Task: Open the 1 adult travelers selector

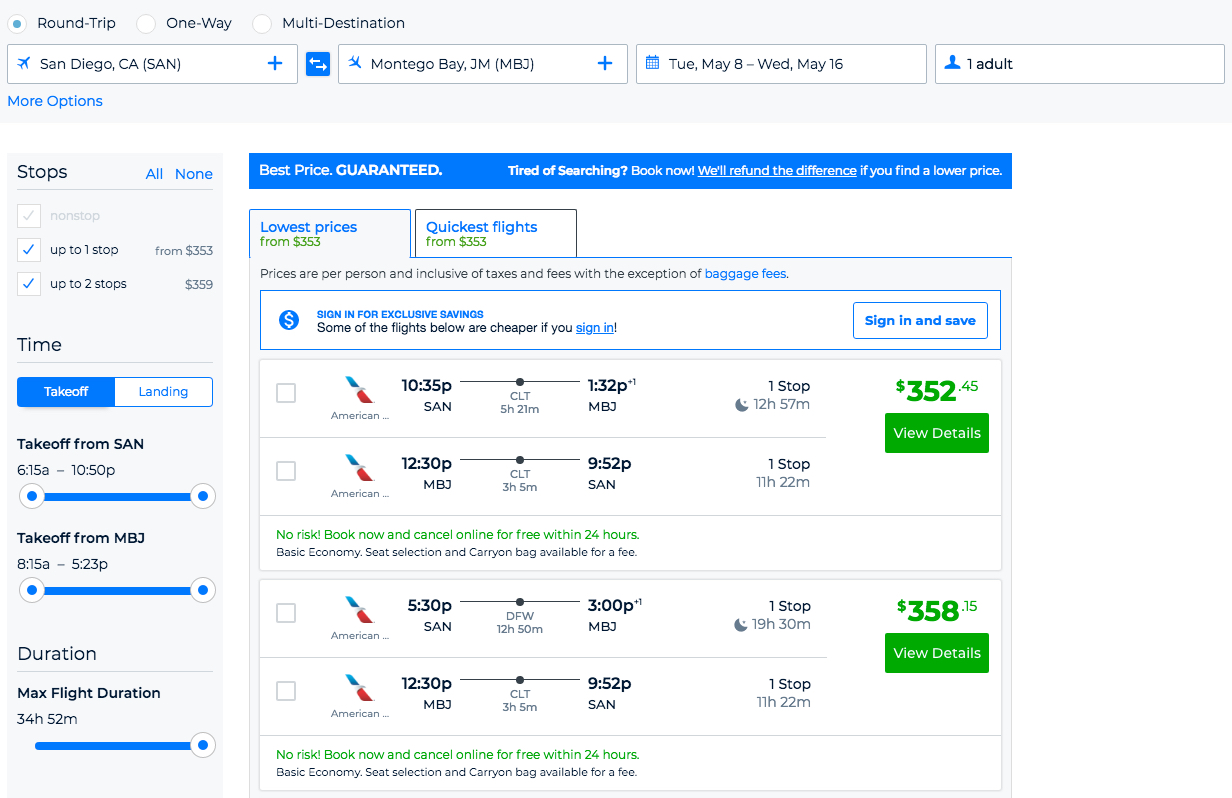Action: click(1080, 64)
